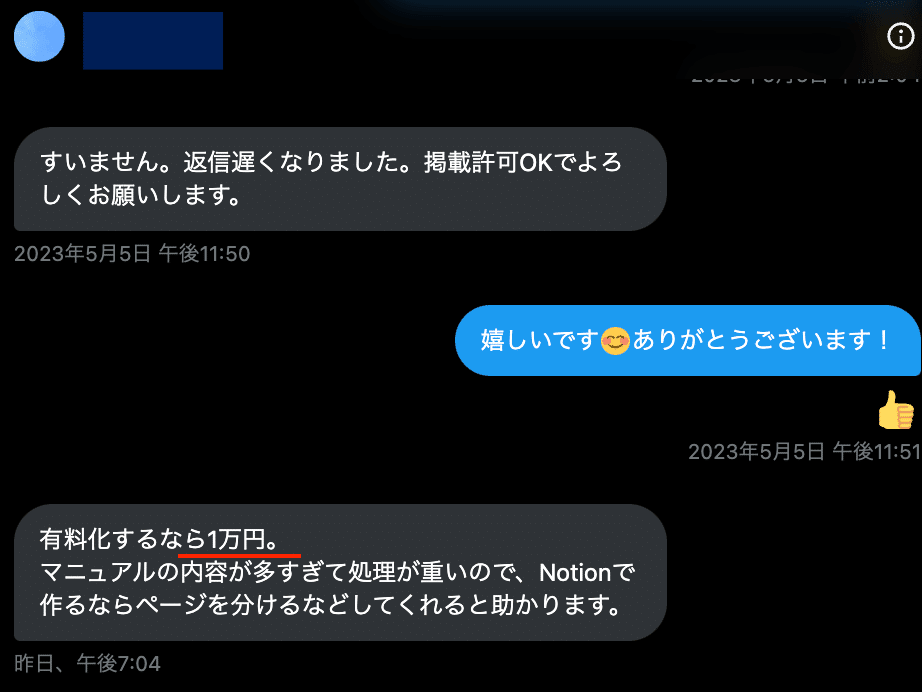Click the 掲載許可OK text
Screen dimensions: 922x692
point(488,163)
